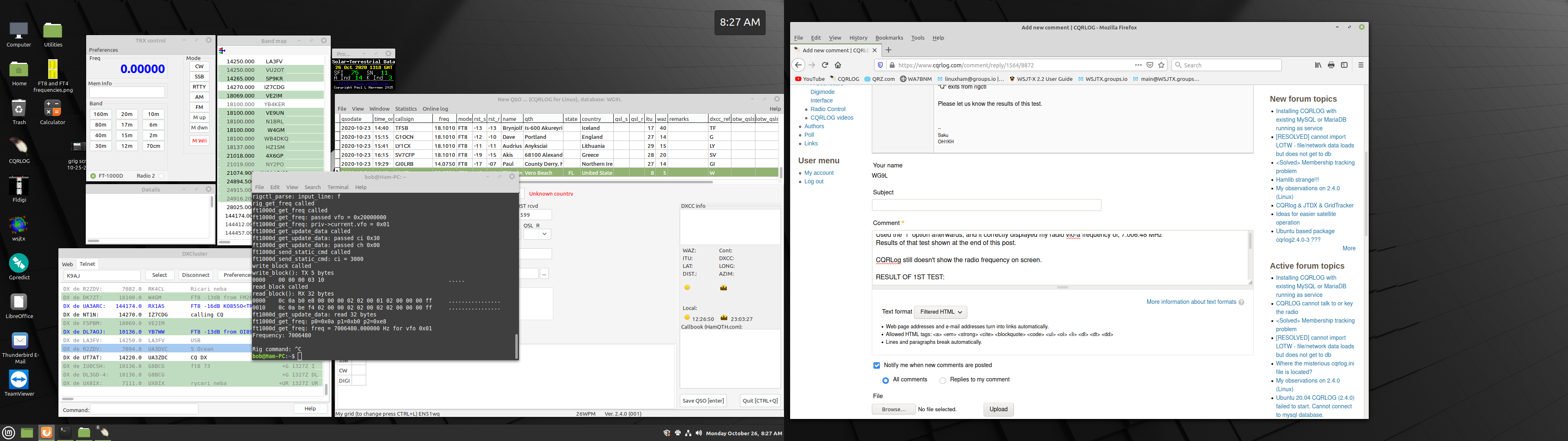Switch to the Web tab in DXCluster

click(67, 264)
